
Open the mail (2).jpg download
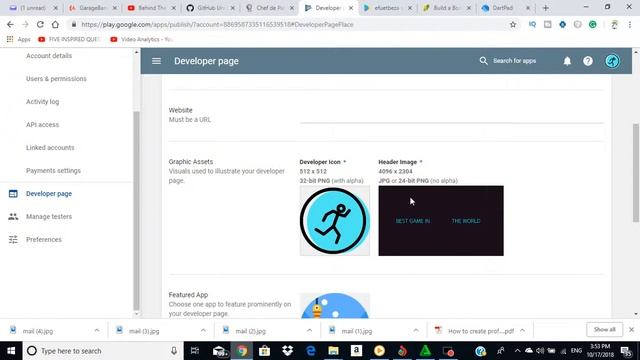tap(250, 331)
